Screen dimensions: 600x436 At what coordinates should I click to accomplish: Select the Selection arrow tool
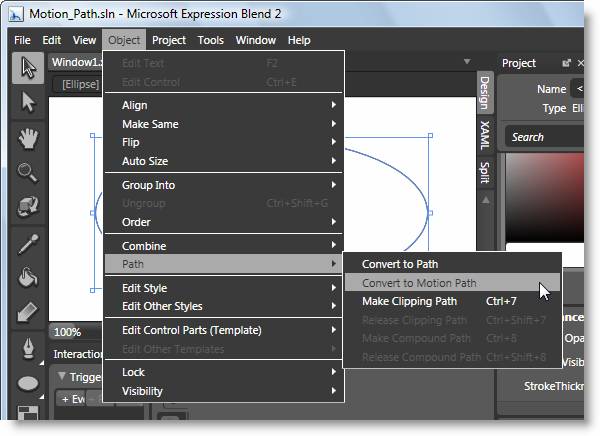click(x=28, y=68)
